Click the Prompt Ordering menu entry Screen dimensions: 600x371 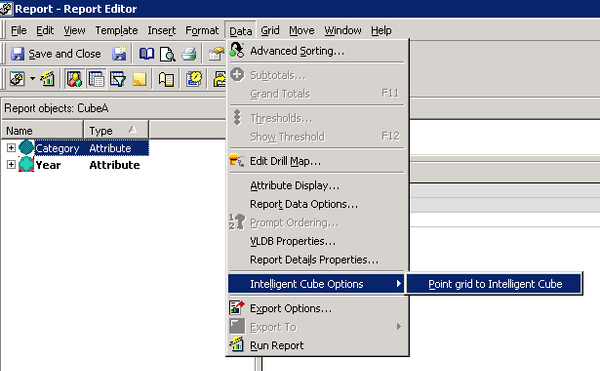click(316, 223)
